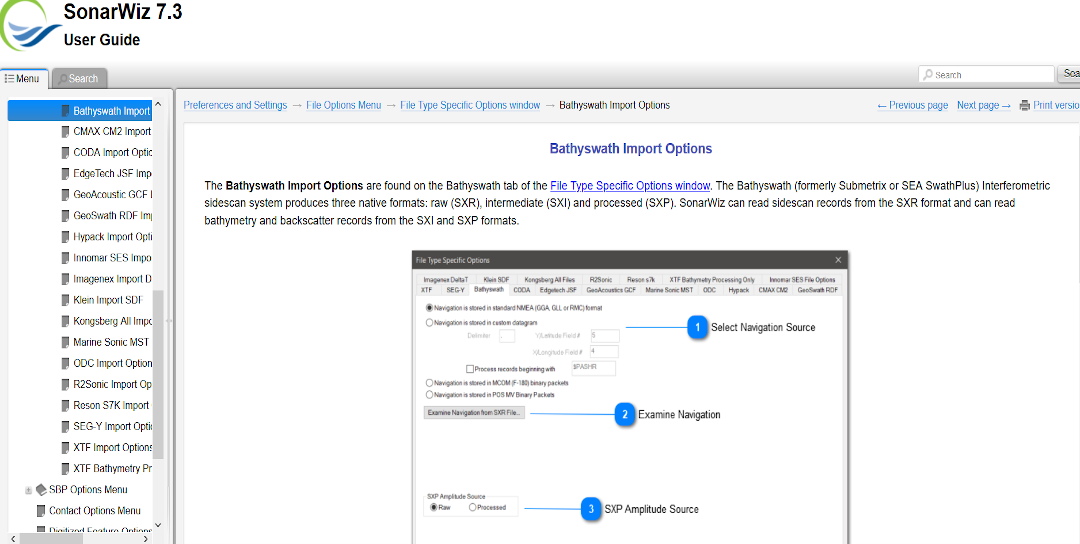Click page icon beside Bathyswath Import

click(65, 111)
